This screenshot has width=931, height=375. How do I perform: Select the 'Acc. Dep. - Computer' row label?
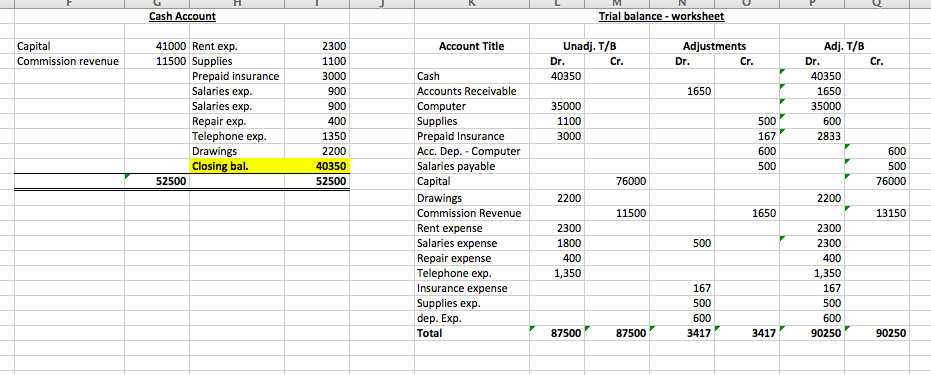pos(471,151)
